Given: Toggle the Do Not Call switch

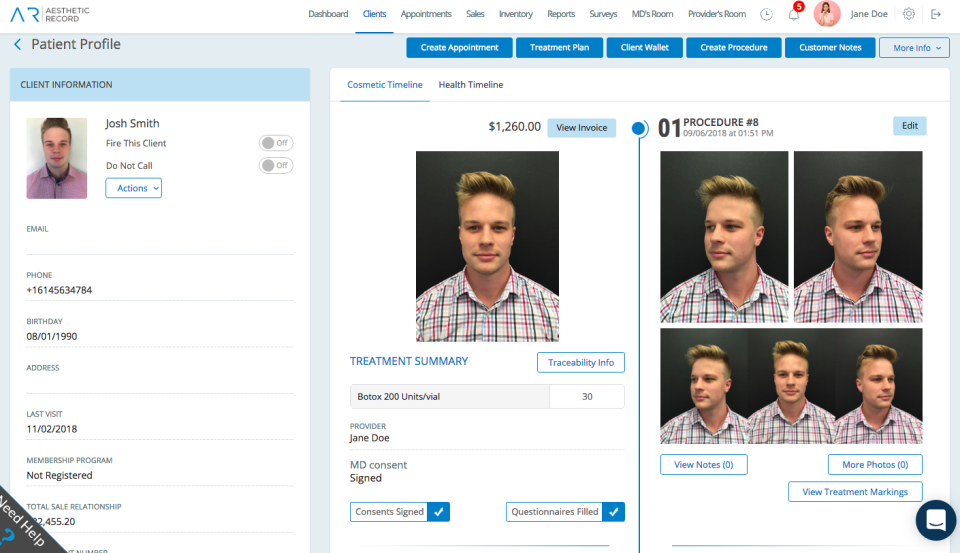Looking at the screenshot, I should tap(276, 165).
